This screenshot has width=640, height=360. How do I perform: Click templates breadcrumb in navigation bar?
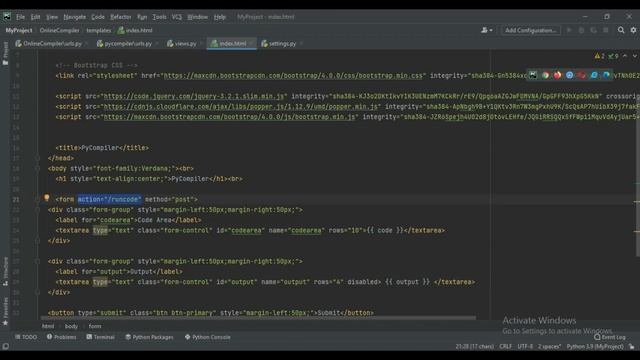coord(98,30)
